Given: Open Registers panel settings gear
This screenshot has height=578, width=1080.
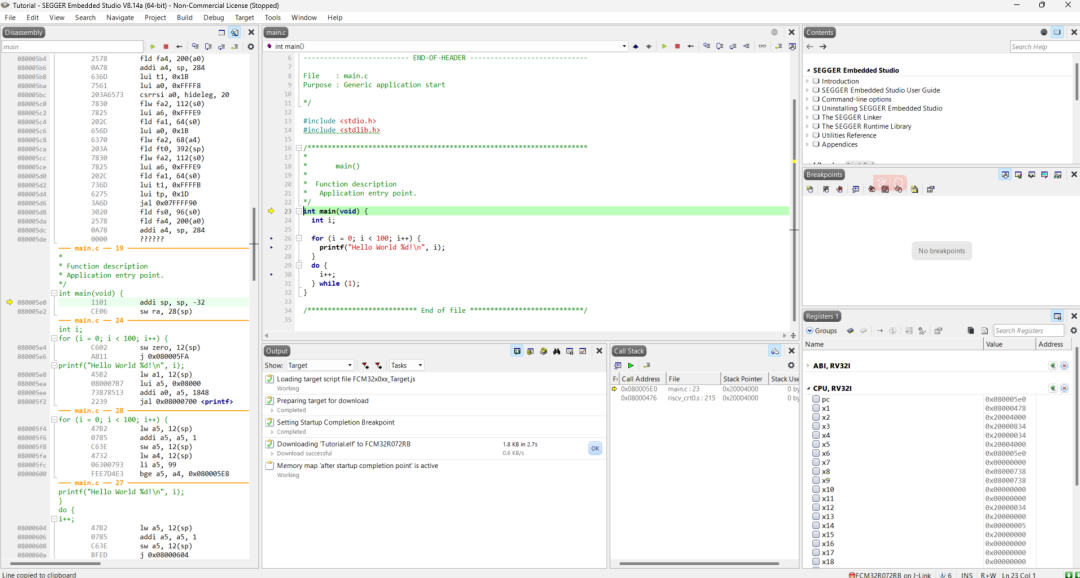Looking at the screenshot, I should pos(1074,330).
